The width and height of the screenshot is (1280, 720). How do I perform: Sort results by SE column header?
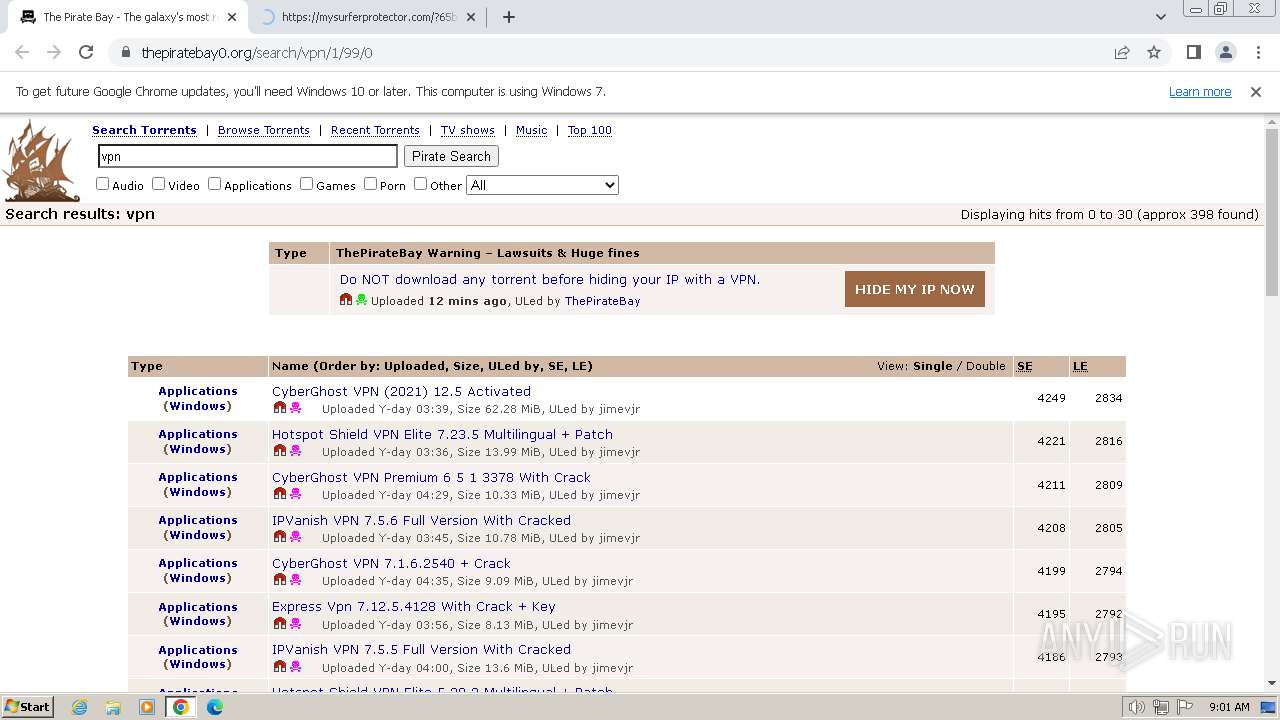click(x=1025, y=366)
